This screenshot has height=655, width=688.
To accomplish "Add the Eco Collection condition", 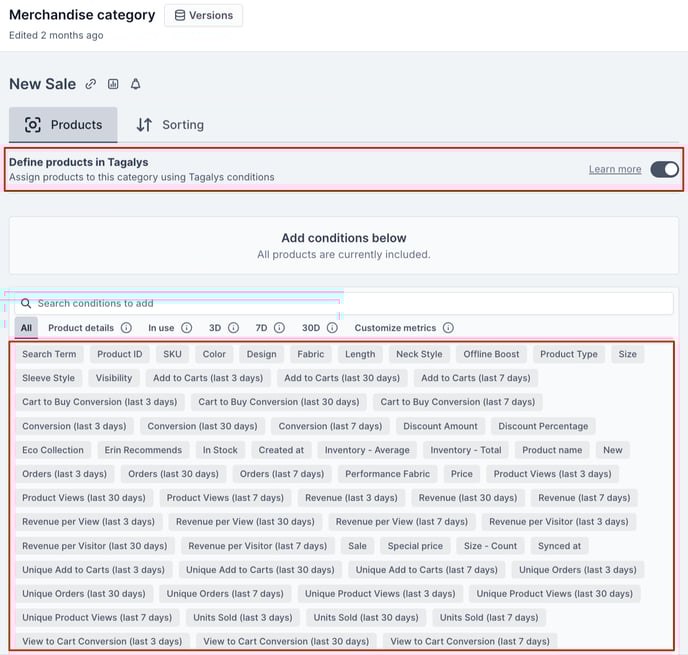I will [x=53, y=450].
